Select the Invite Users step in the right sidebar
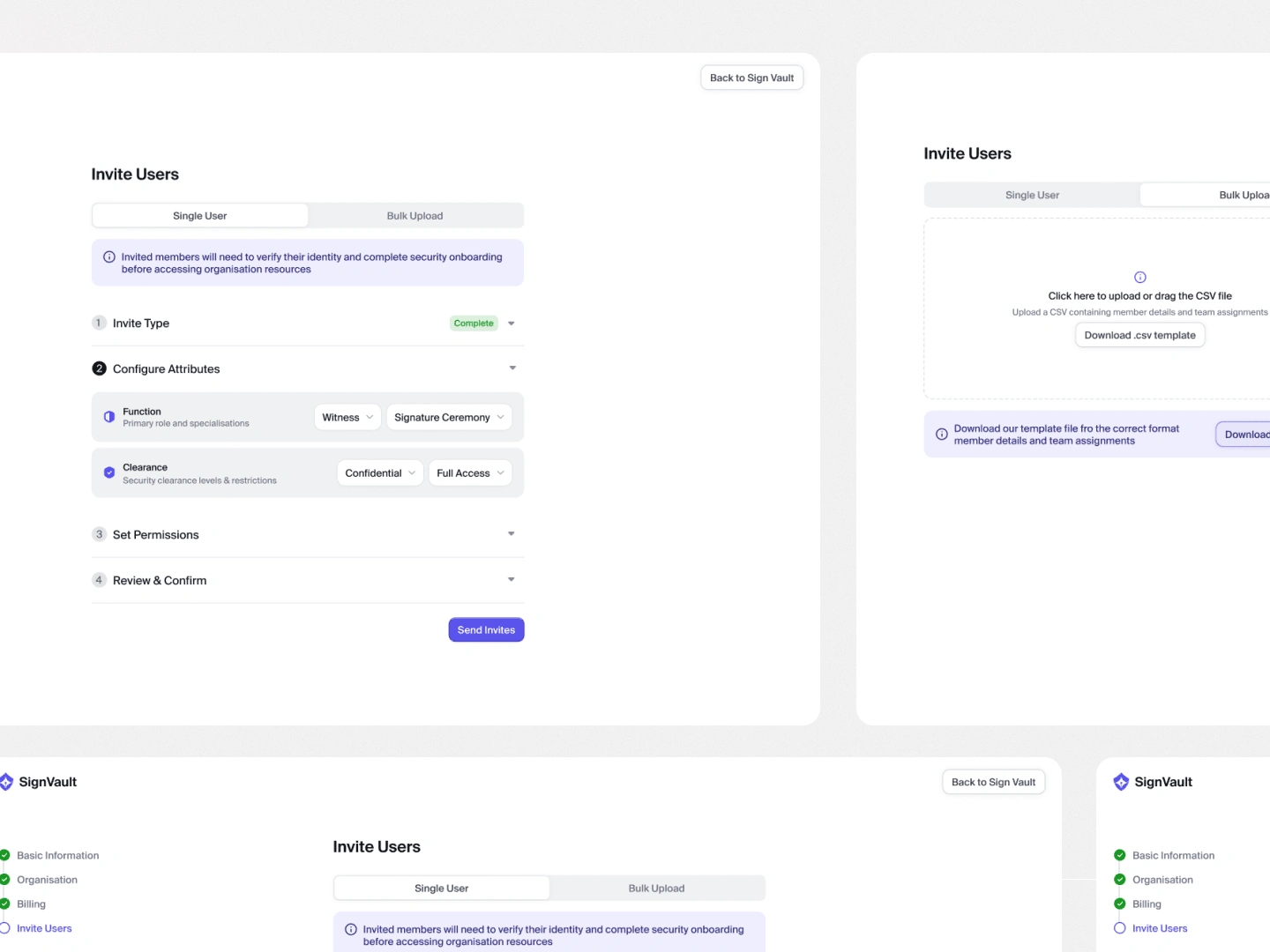The image size is (1270, 952). tap(1159, 928)
